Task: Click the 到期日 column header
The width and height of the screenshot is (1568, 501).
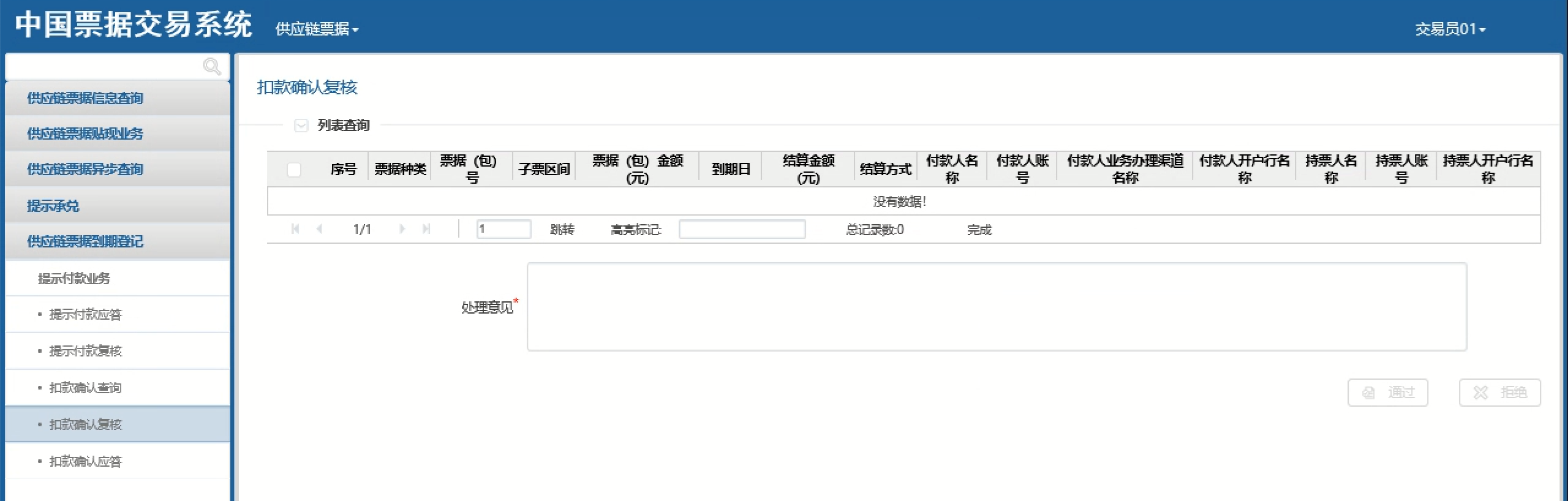Action: tap(731, 169)
